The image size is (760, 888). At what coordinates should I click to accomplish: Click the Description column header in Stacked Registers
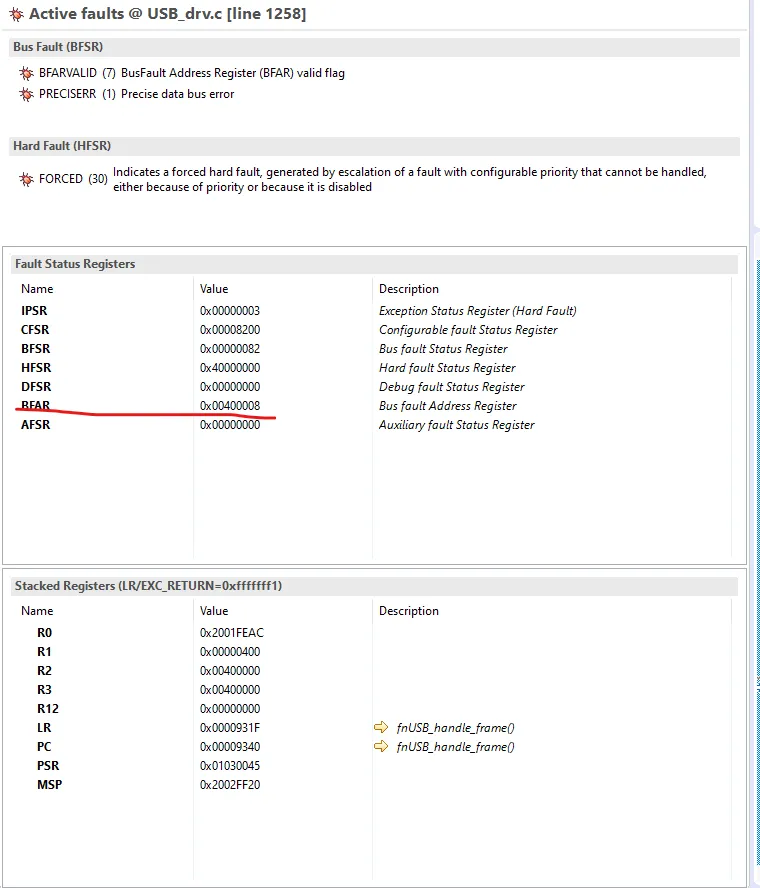coord(409,610)
